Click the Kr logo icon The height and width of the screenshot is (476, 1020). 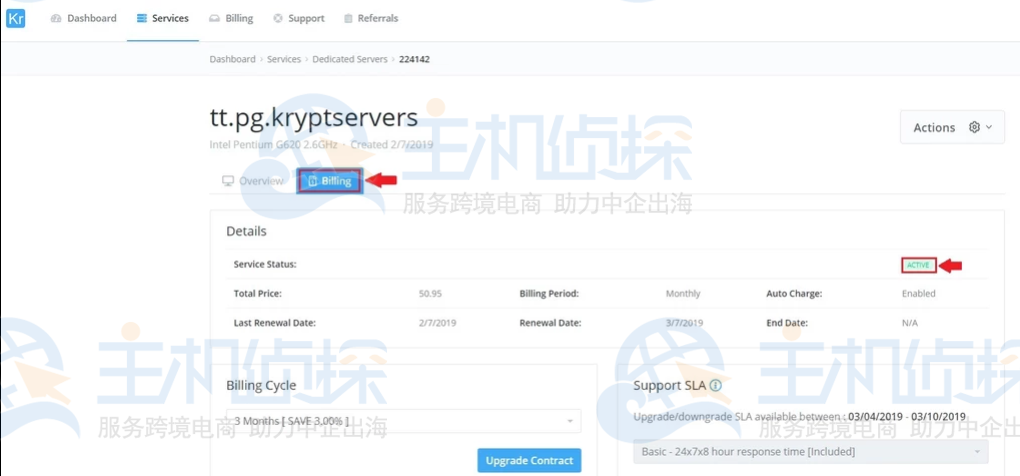click(15, 18)
